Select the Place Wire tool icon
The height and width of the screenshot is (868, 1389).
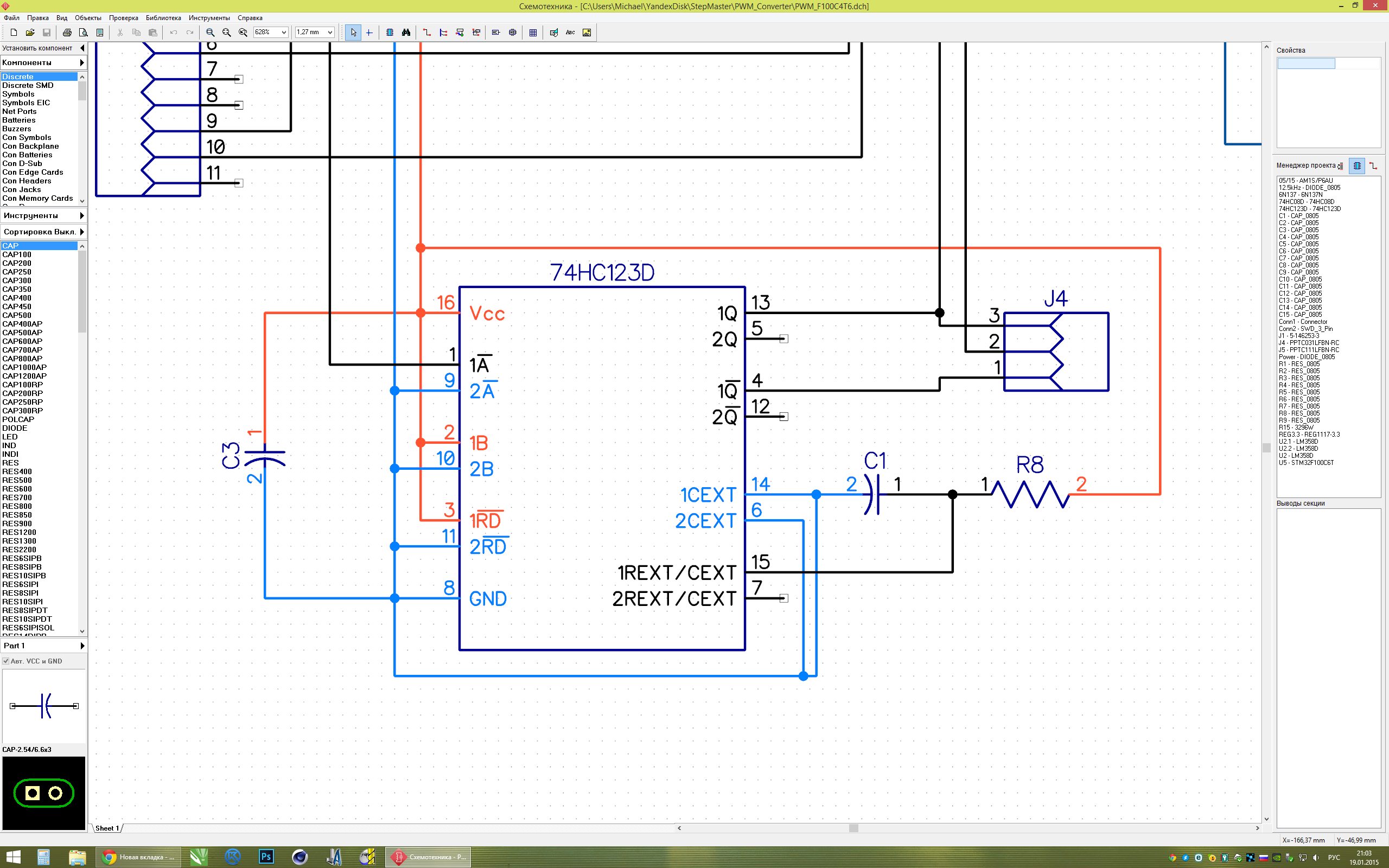coord(426,33)
